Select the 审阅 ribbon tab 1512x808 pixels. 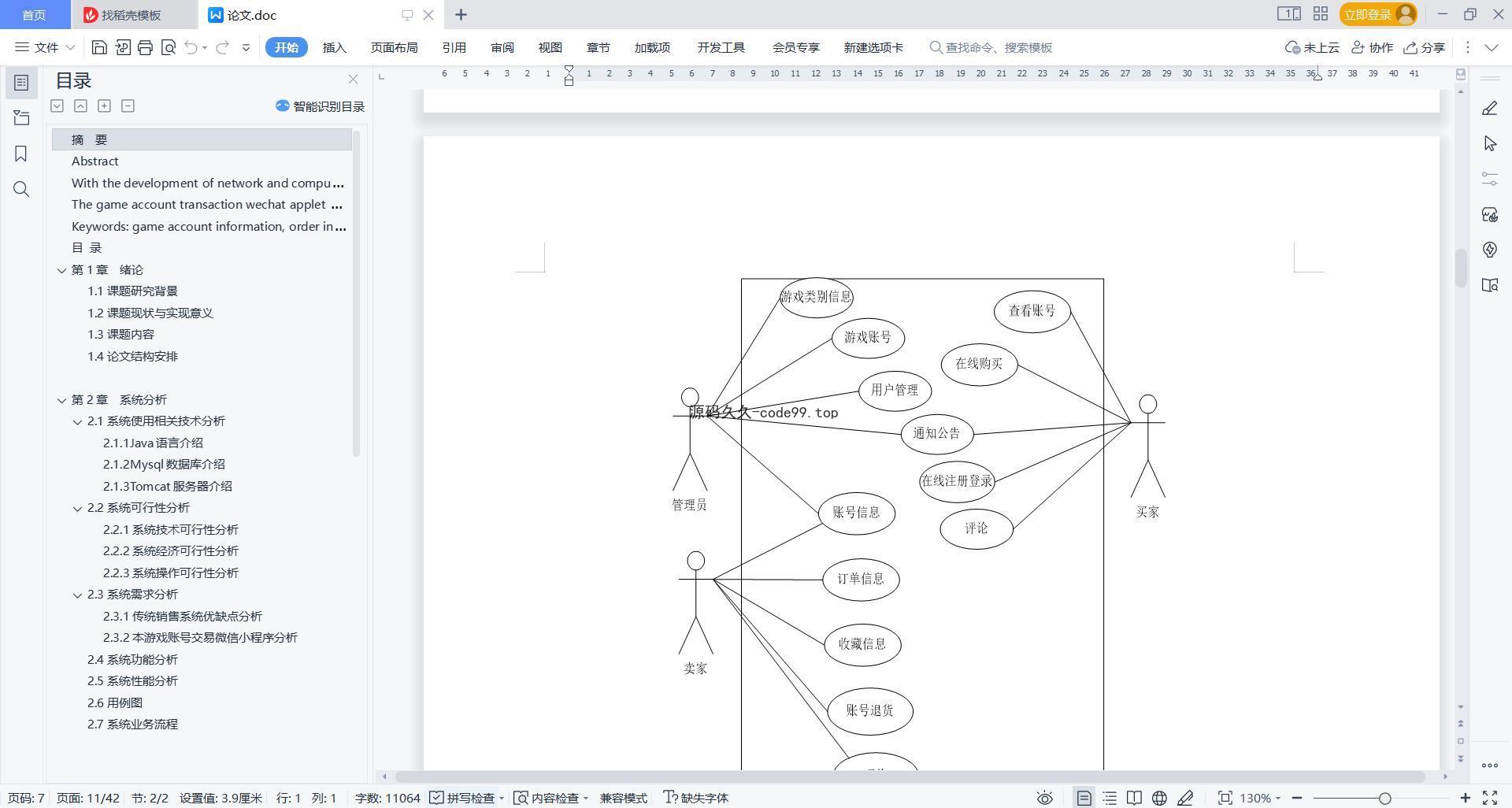502,47
